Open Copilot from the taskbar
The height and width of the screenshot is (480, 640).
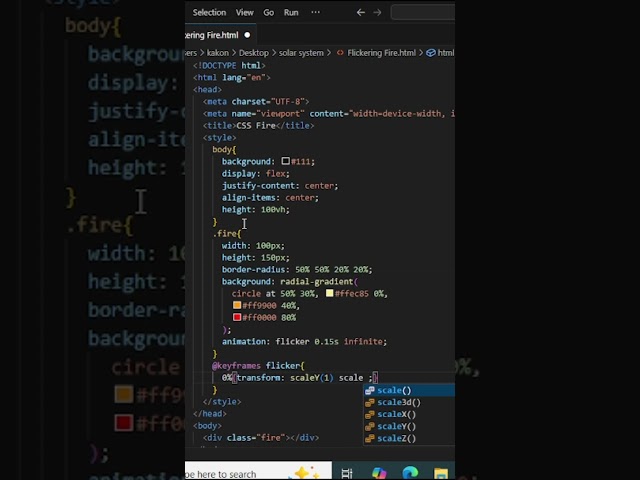[379, 473]
